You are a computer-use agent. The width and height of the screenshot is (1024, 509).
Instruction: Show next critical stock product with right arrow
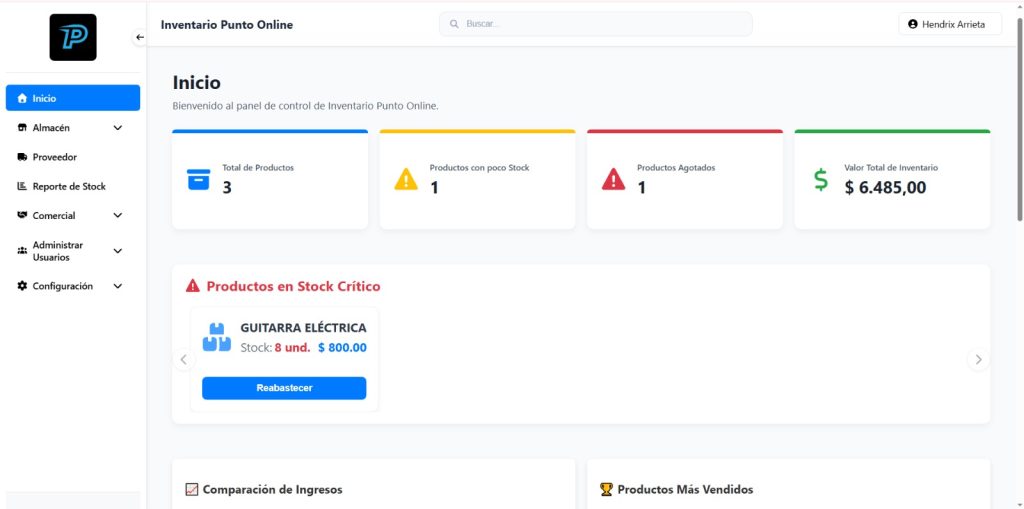[978, 360]
